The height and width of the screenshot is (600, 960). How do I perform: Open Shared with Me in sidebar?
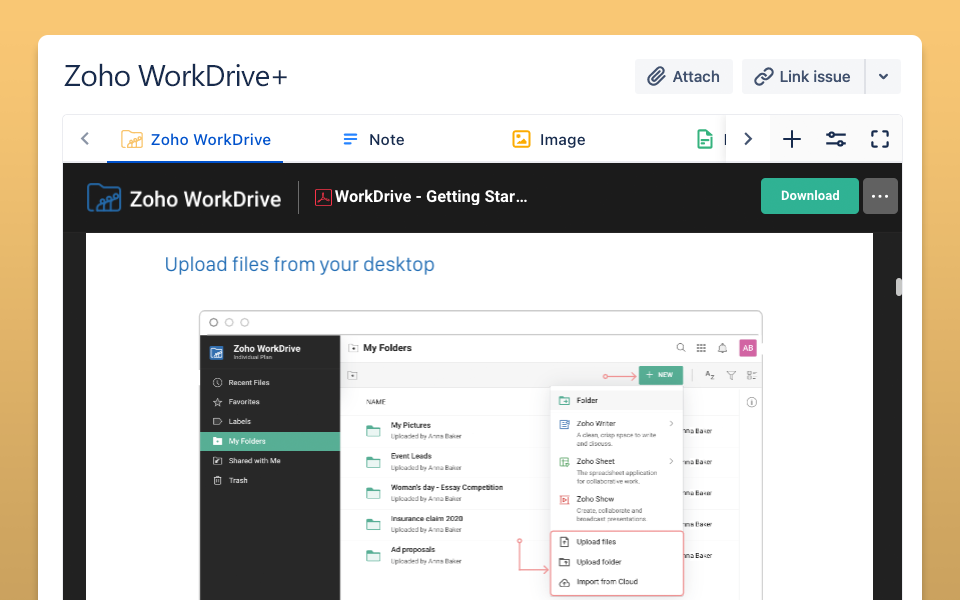[x=253, y=461]
